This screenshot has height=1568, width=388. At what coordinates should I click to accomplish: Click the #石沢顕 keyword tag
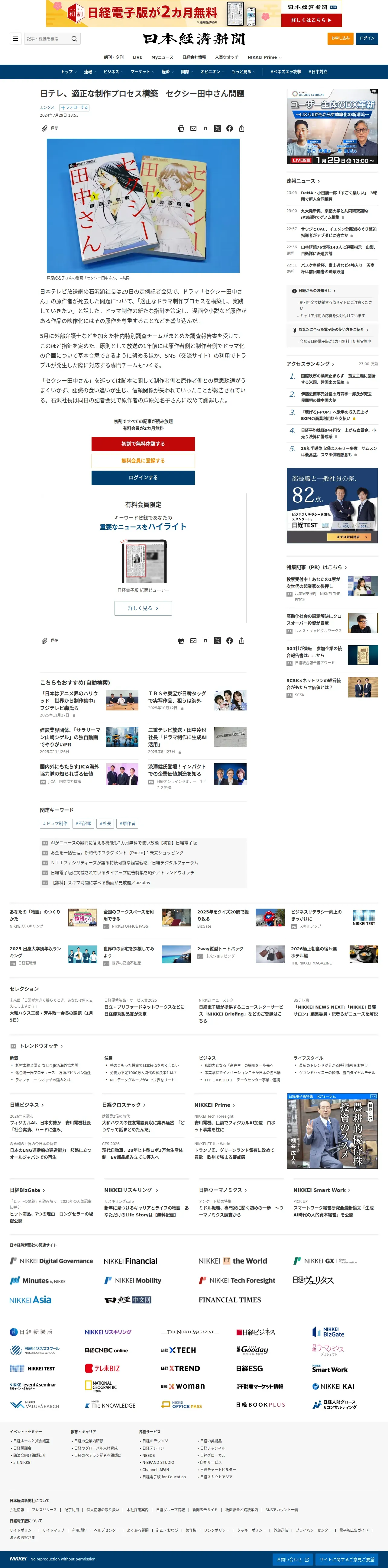(x=83, y=823)
